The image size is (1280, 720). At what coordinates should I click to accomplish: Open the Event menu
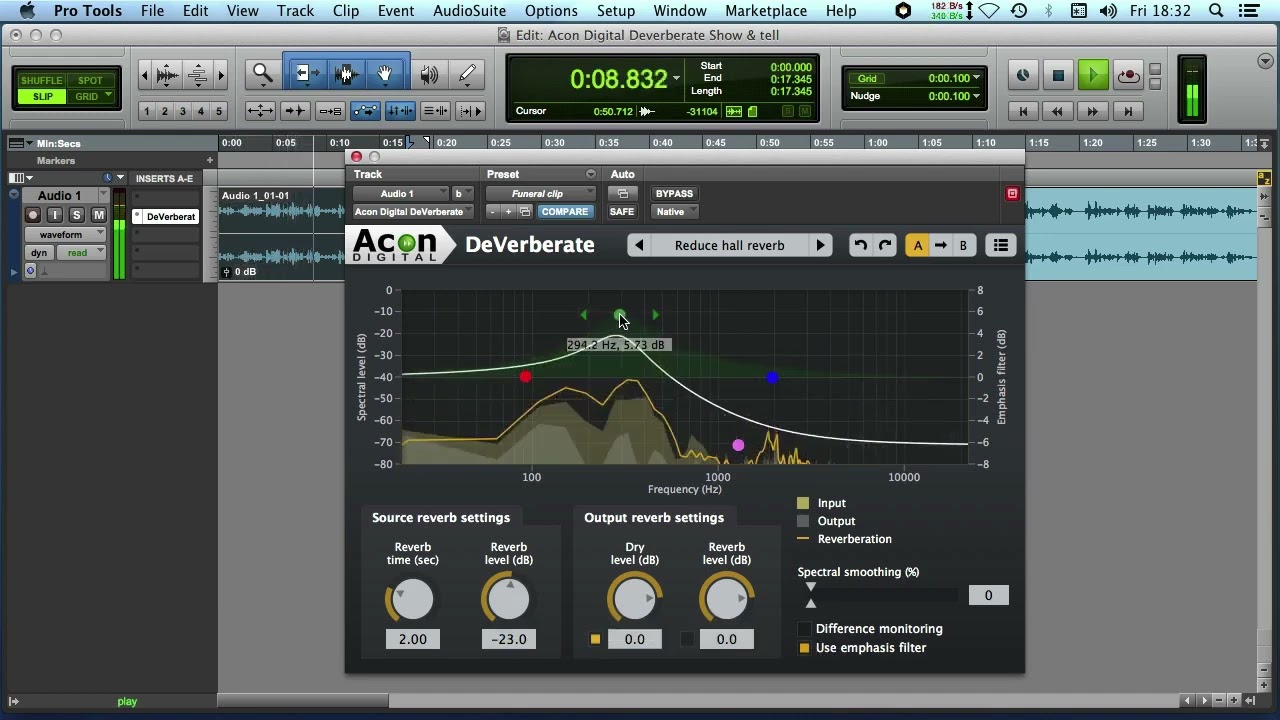396,11
